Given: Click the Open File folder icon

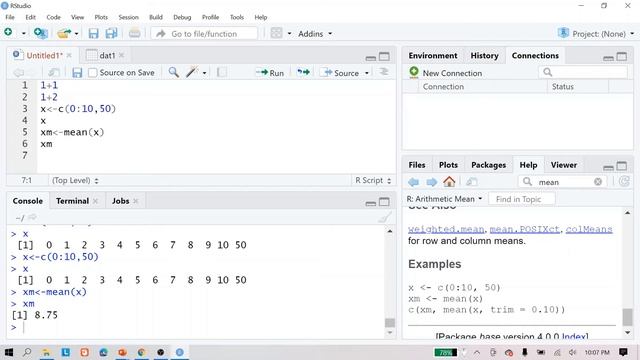Looking at the screenshot, I should (x=64, y=33).
